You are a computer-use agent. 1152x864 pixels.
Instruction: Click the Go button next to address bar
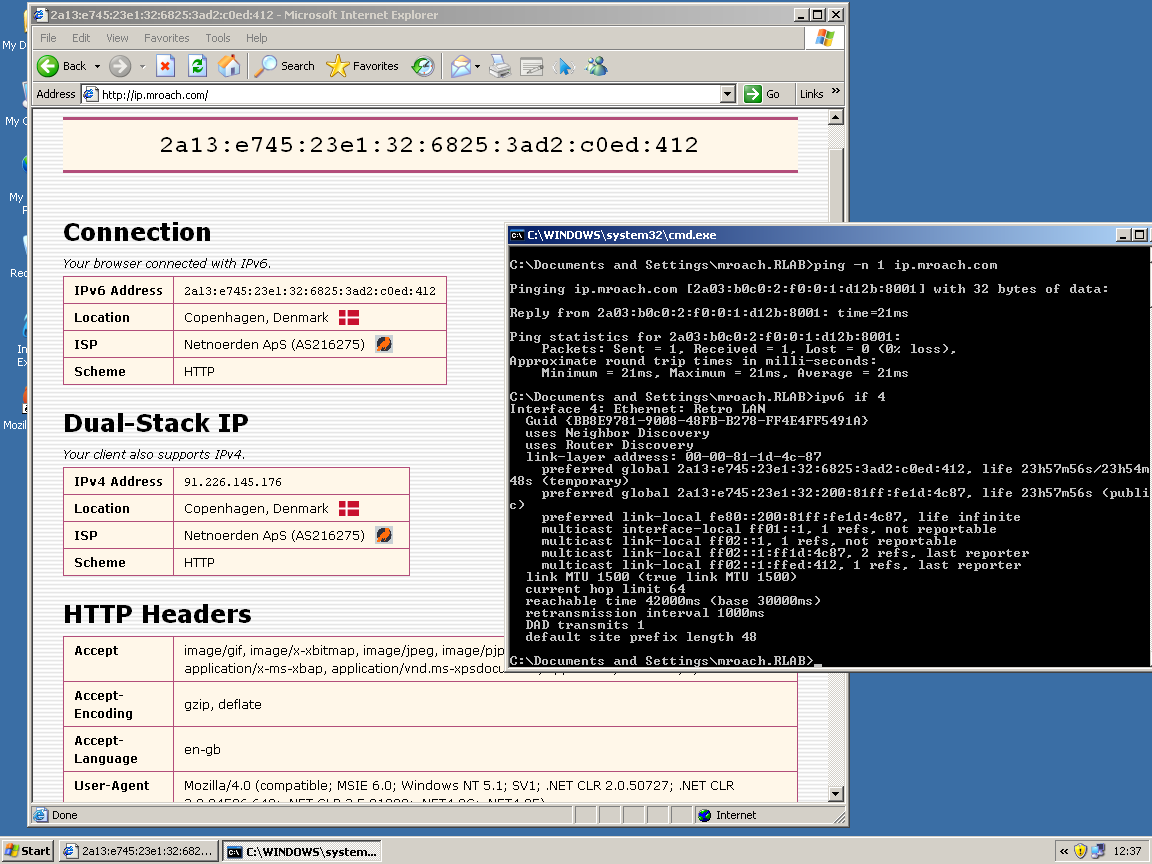(763, 94)
